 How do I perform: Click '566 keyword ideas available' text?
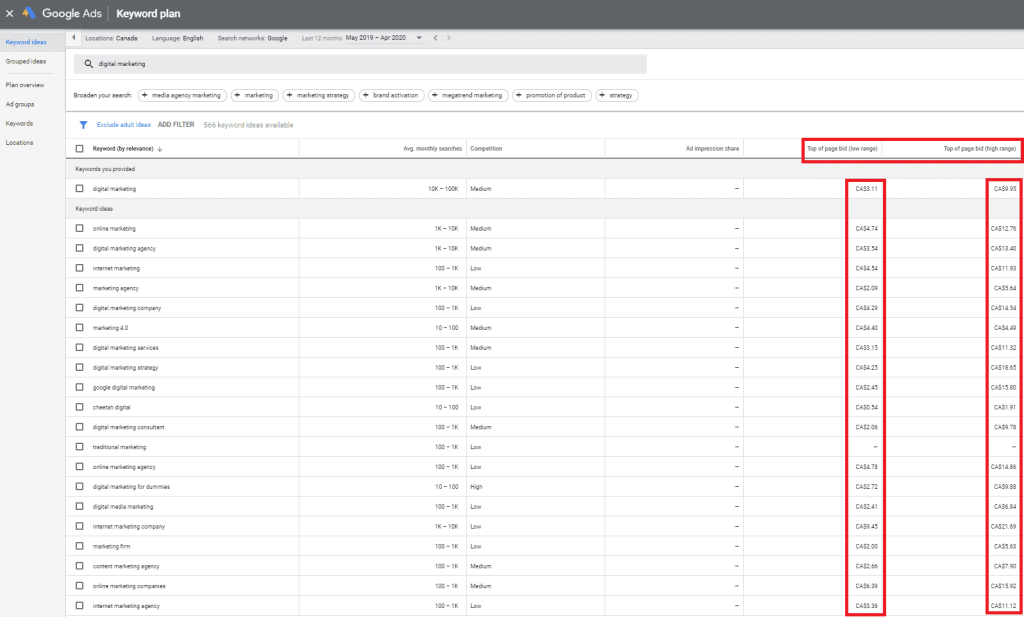click(248, 125)
